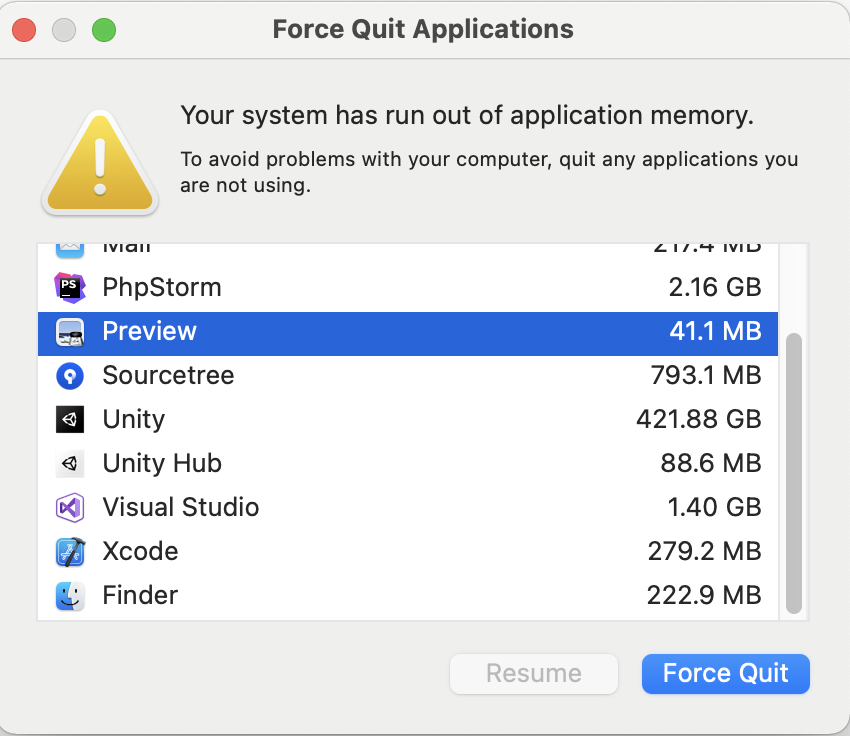This screenshot has width=850, height=736.
Task: Click the Unity Hub icon
Action: point(70,464)
